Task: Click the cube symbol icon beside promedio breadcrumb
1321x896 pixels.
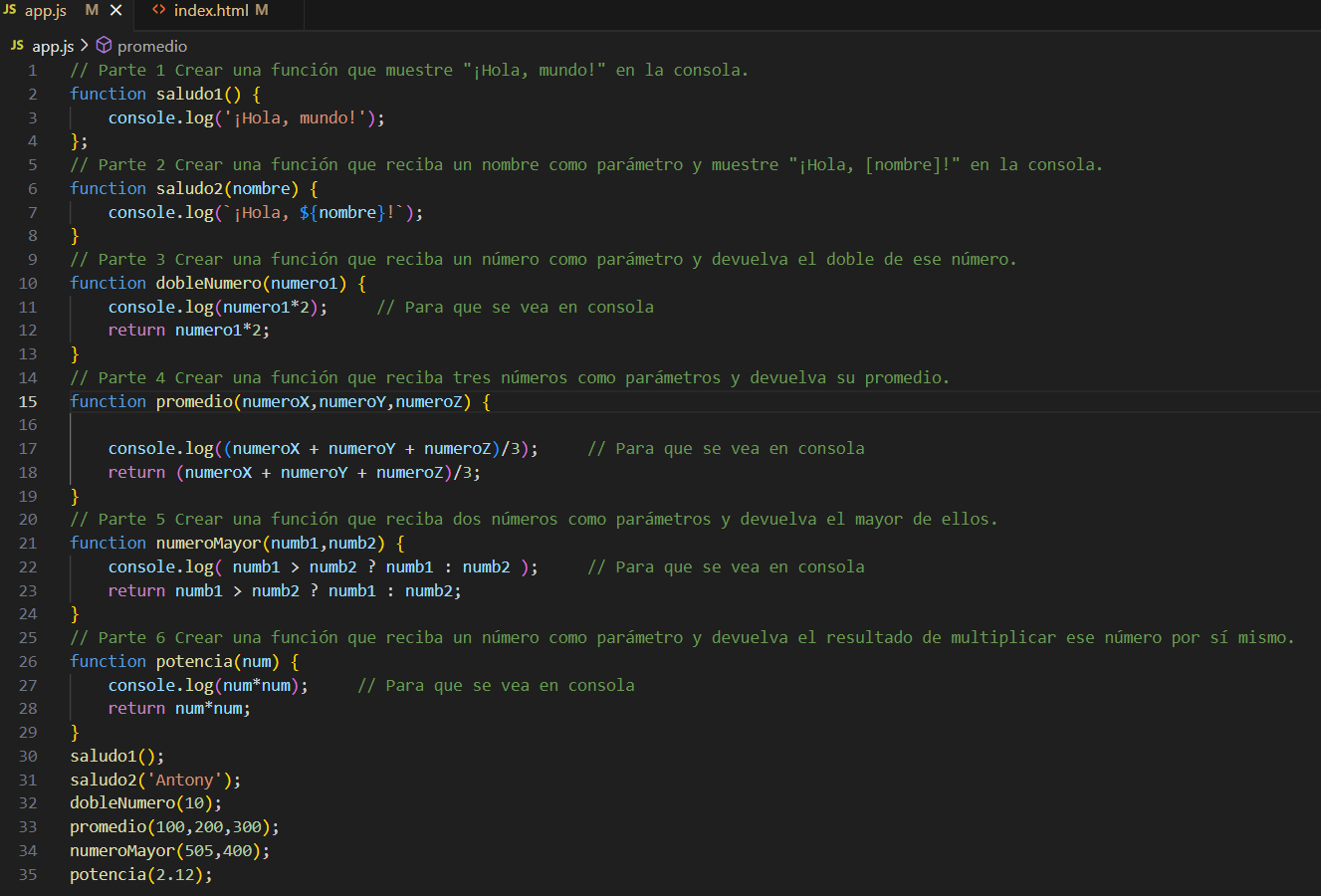Action: [x=104, y=46]
